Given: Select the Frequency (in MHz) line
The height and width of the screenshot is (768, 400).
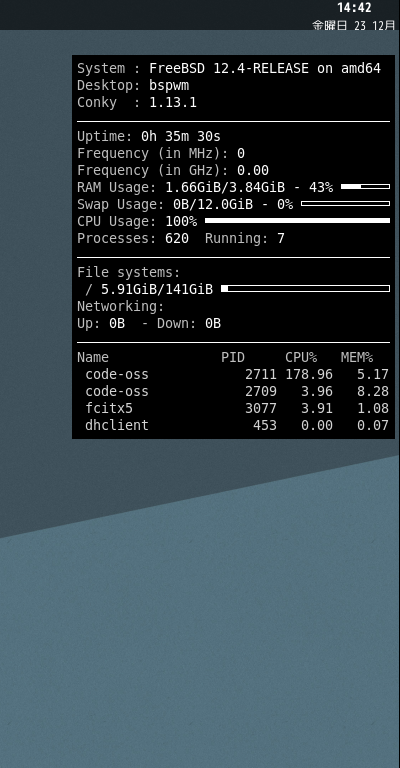Looking at the screenshot, I should [x=161, y=153].
